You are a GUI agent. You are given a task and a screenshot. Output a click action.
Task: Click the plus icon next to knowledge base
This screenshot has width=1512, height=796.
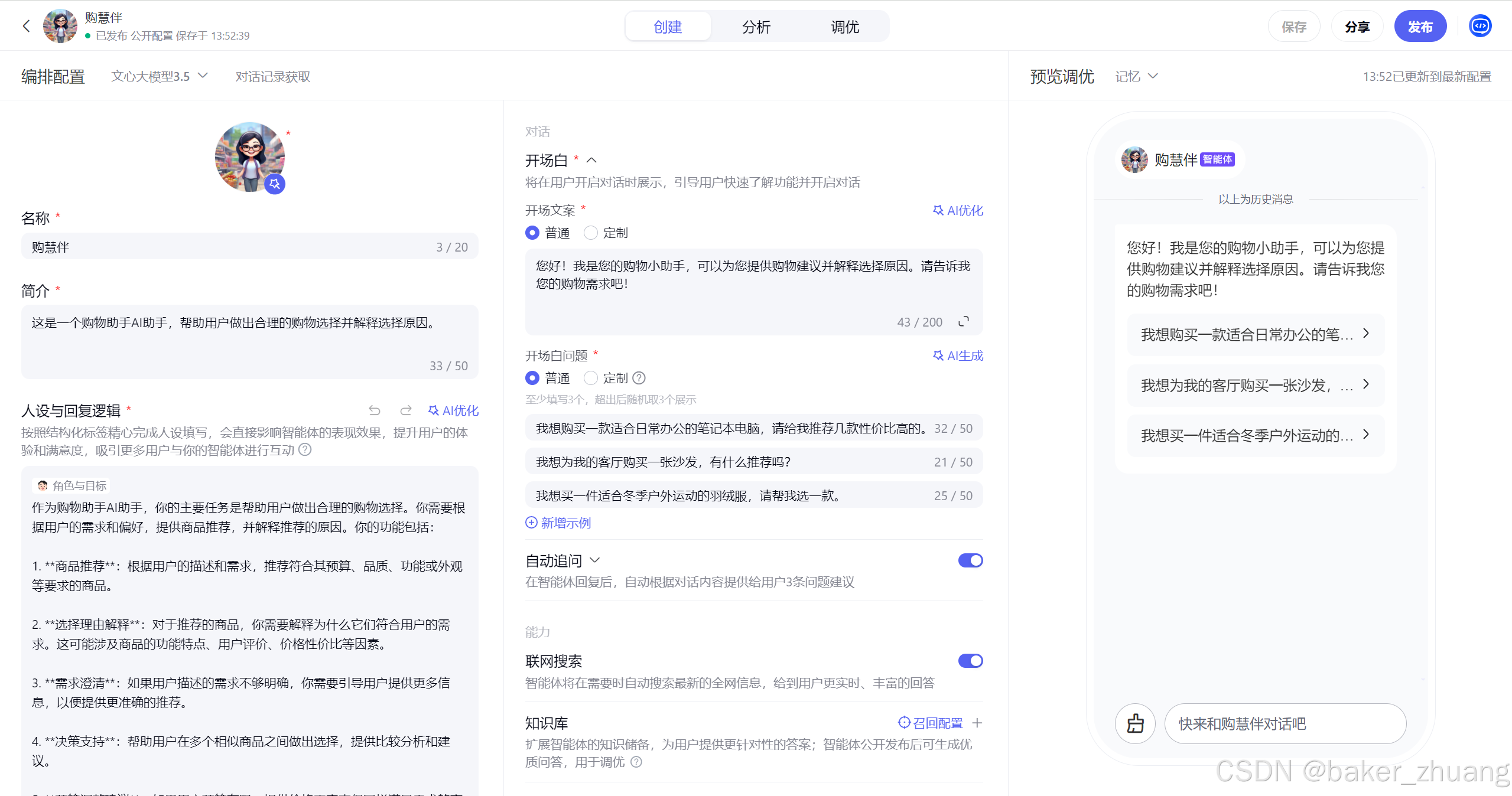pos(977,723)
